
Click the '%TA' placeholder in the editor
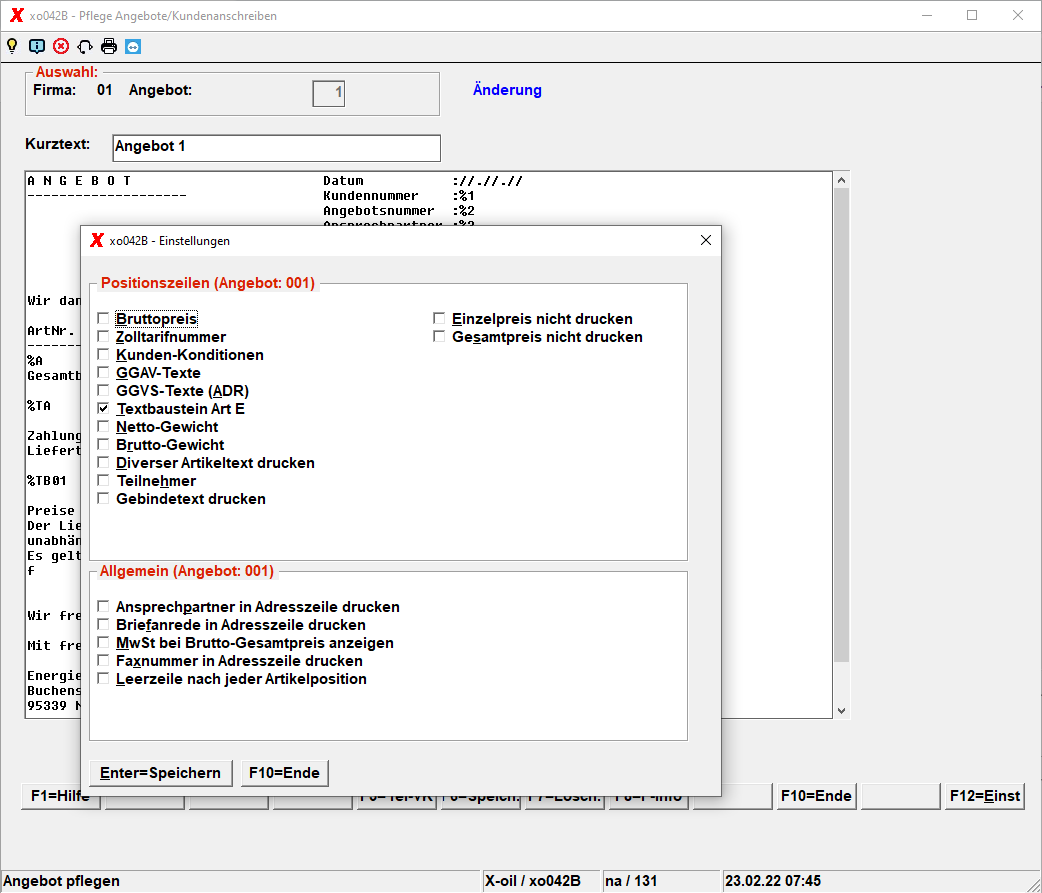[x=39, y=406]
